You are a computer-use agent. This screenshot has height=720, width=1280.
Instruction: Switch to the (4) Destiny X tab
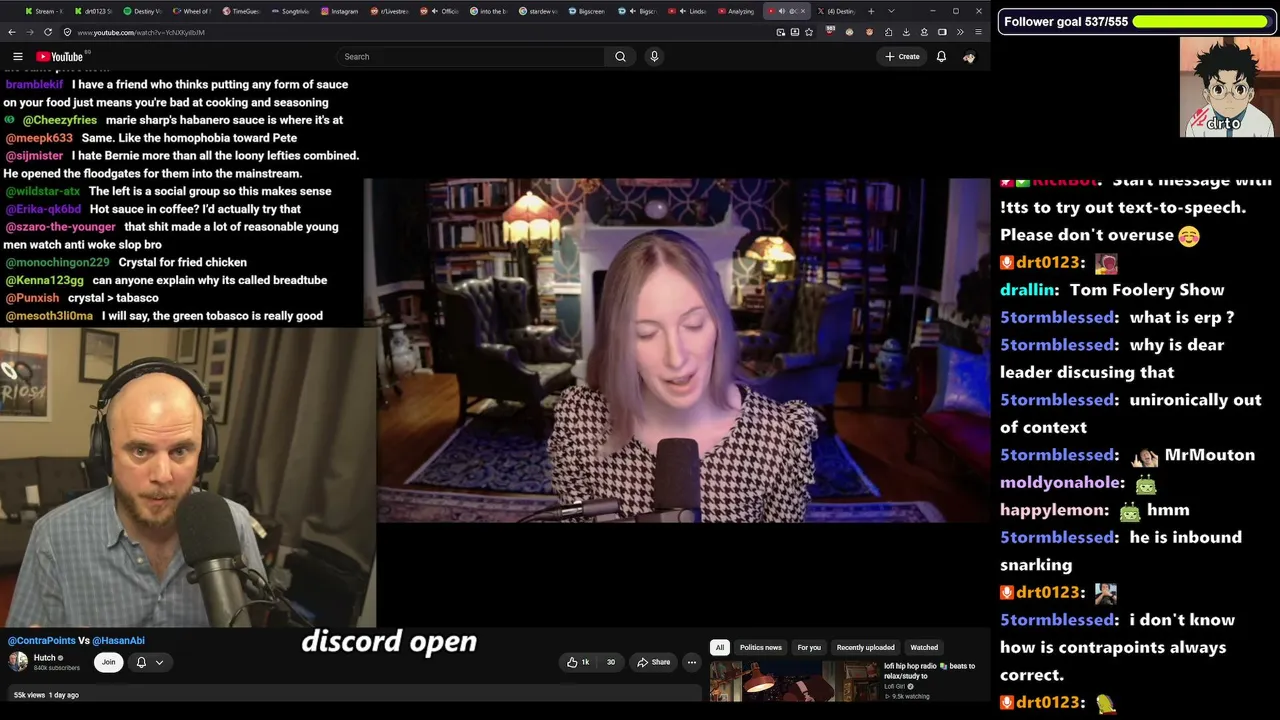836,11
